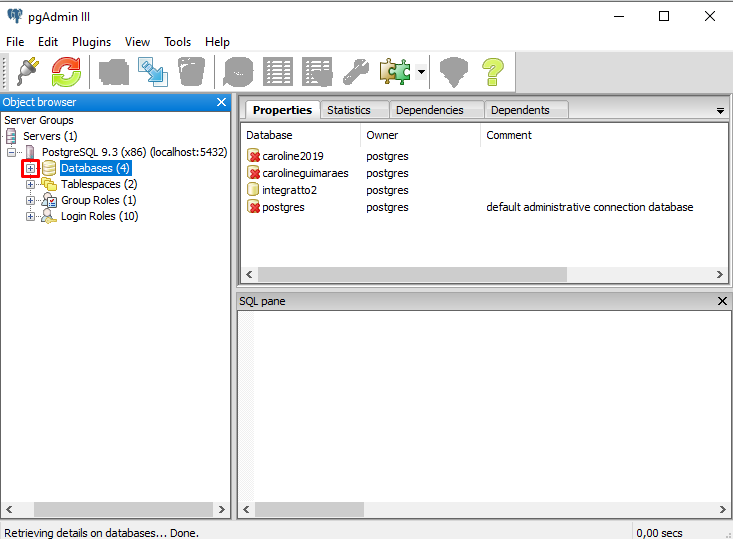
Task: Click the Databases cylinder icon in tree
Action: coord(49,168)
